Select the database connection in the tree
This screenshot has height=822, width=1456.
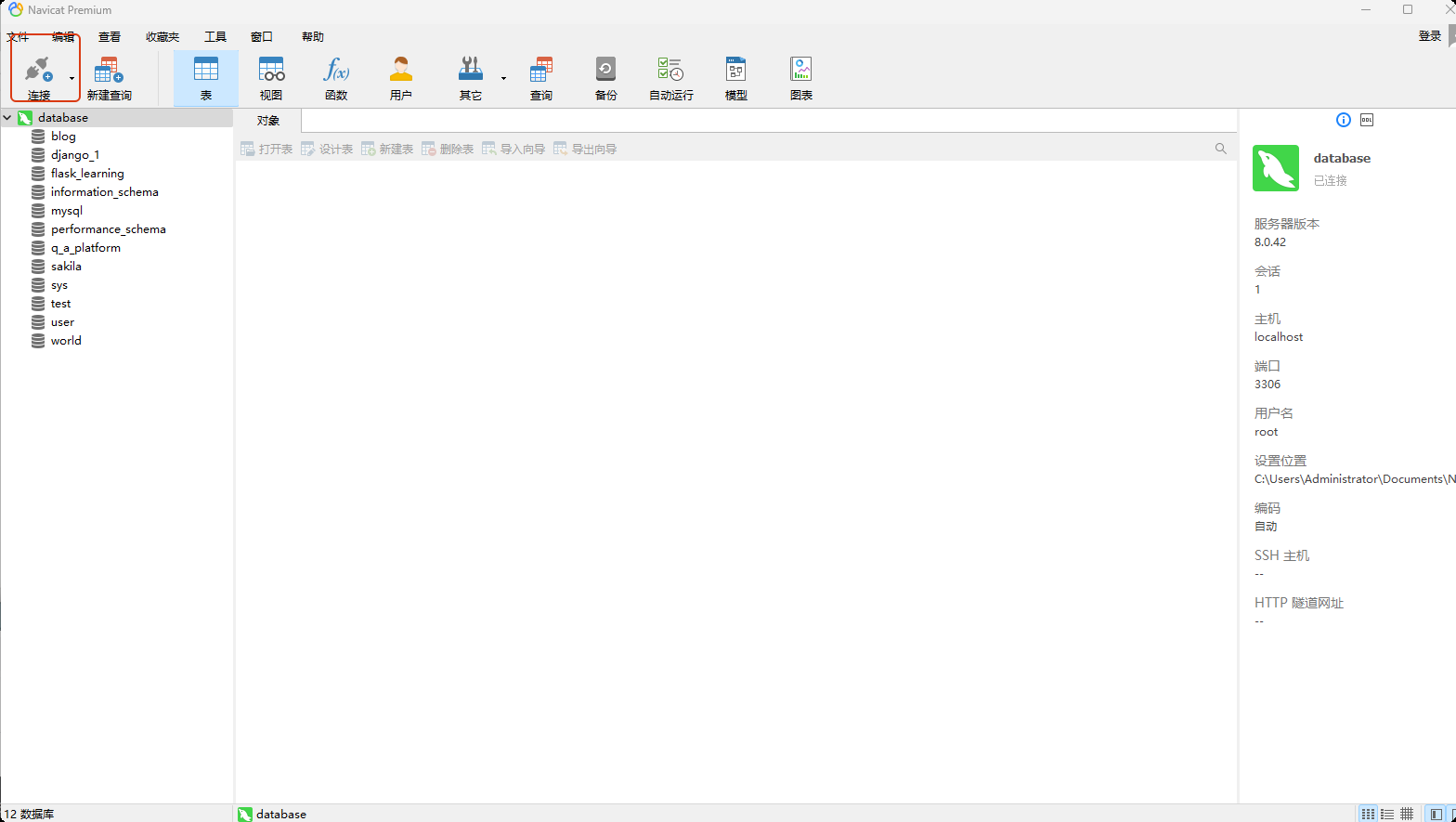click(x=63, y=118)
